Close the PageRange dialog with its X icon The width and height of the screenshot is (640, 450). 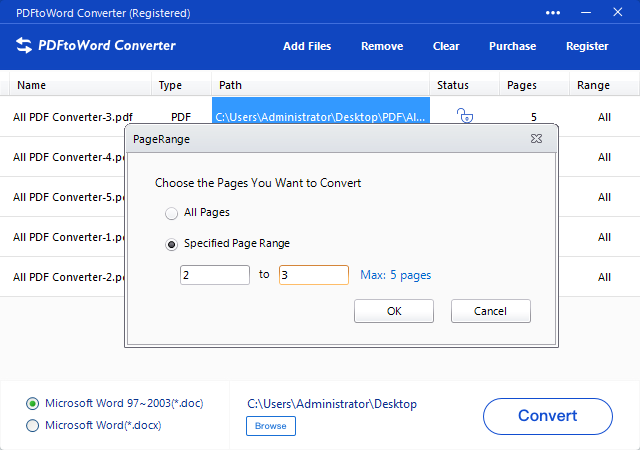[536, 139]
